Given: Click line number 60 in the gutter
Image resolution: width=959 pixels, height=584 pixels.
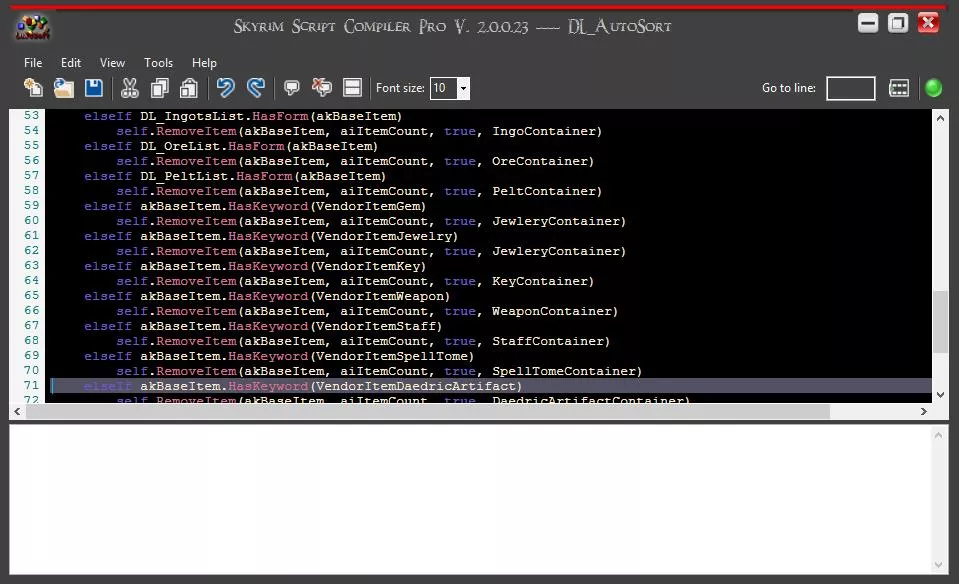Looking at the screenshot, I should point(31,220).
